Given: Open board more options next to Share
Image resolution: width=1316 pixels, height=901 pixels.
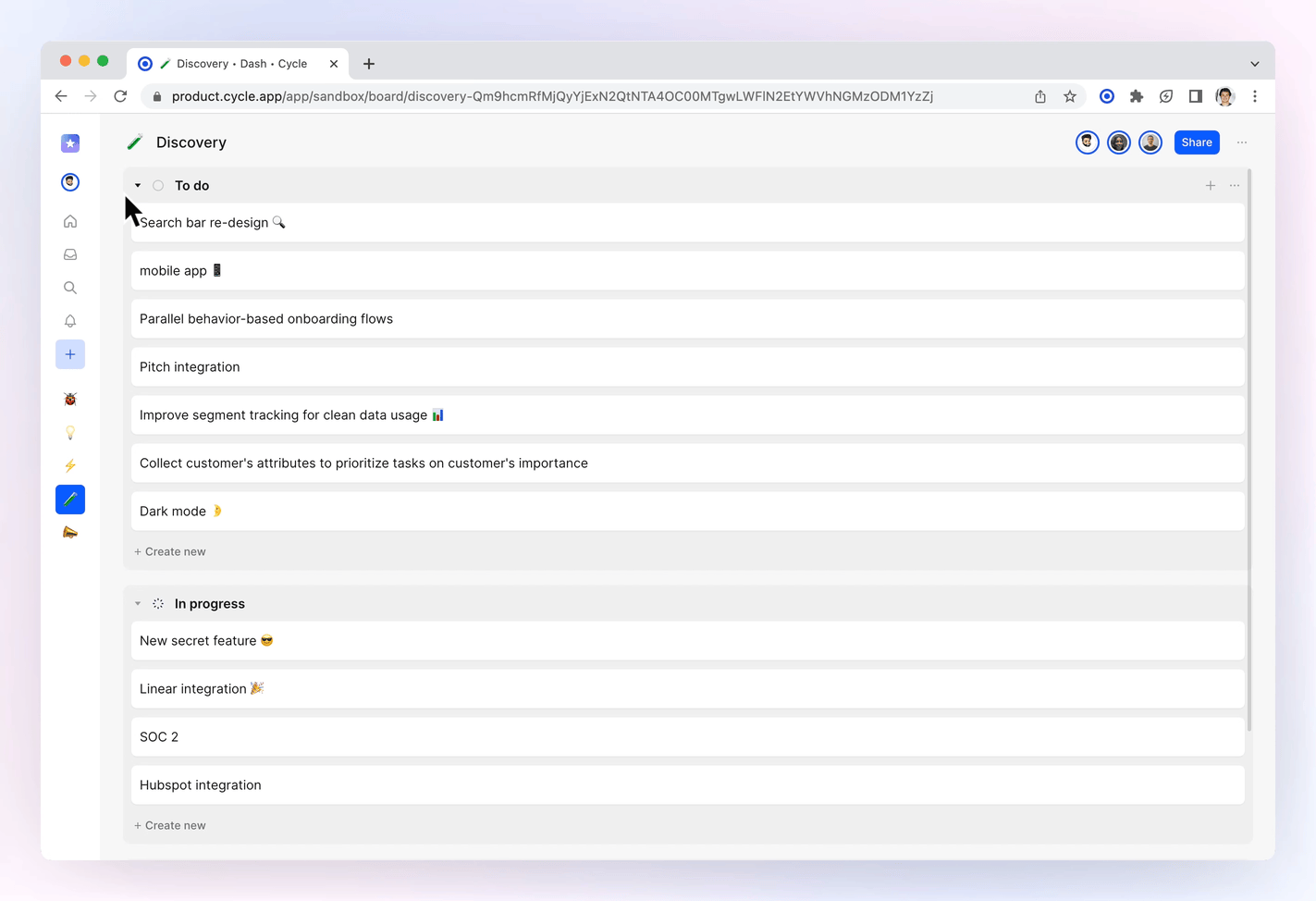Looking at the screenshot, I should pyautogui.click(x=1242, y=142).
